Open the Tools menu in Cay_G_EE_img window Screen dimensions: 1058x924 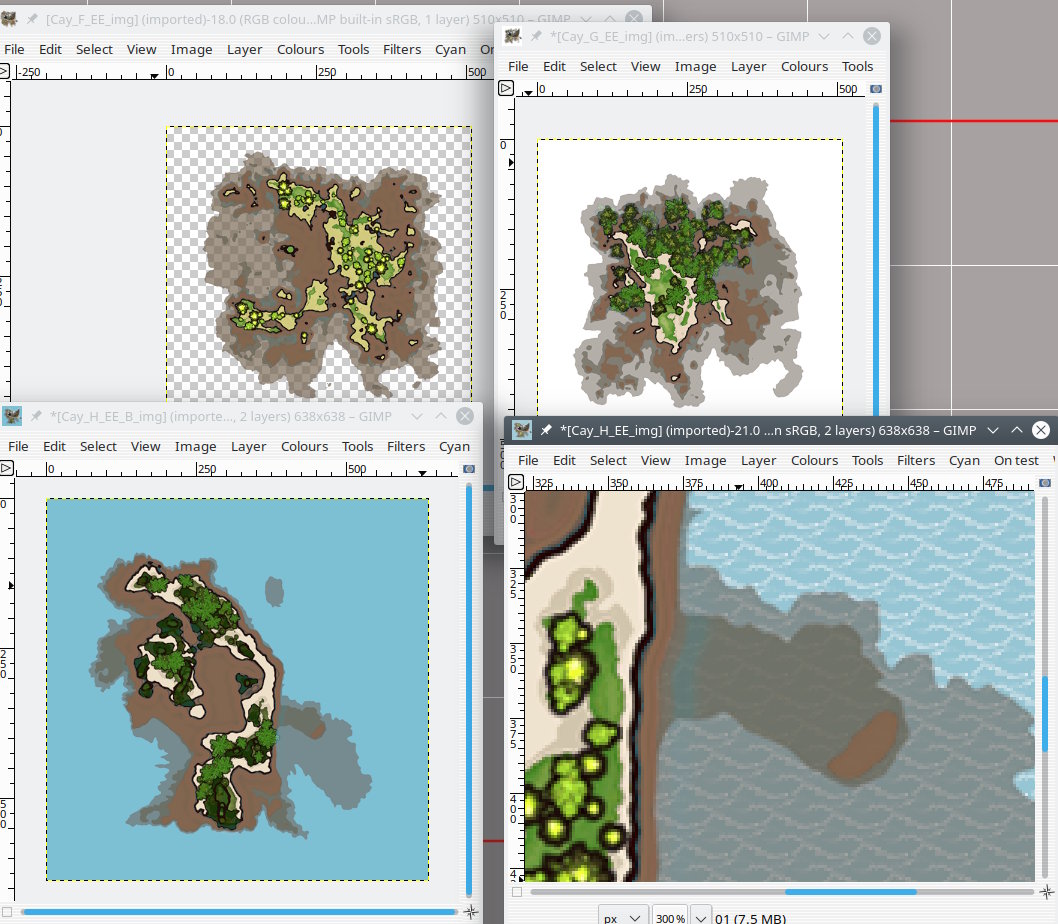857,66
